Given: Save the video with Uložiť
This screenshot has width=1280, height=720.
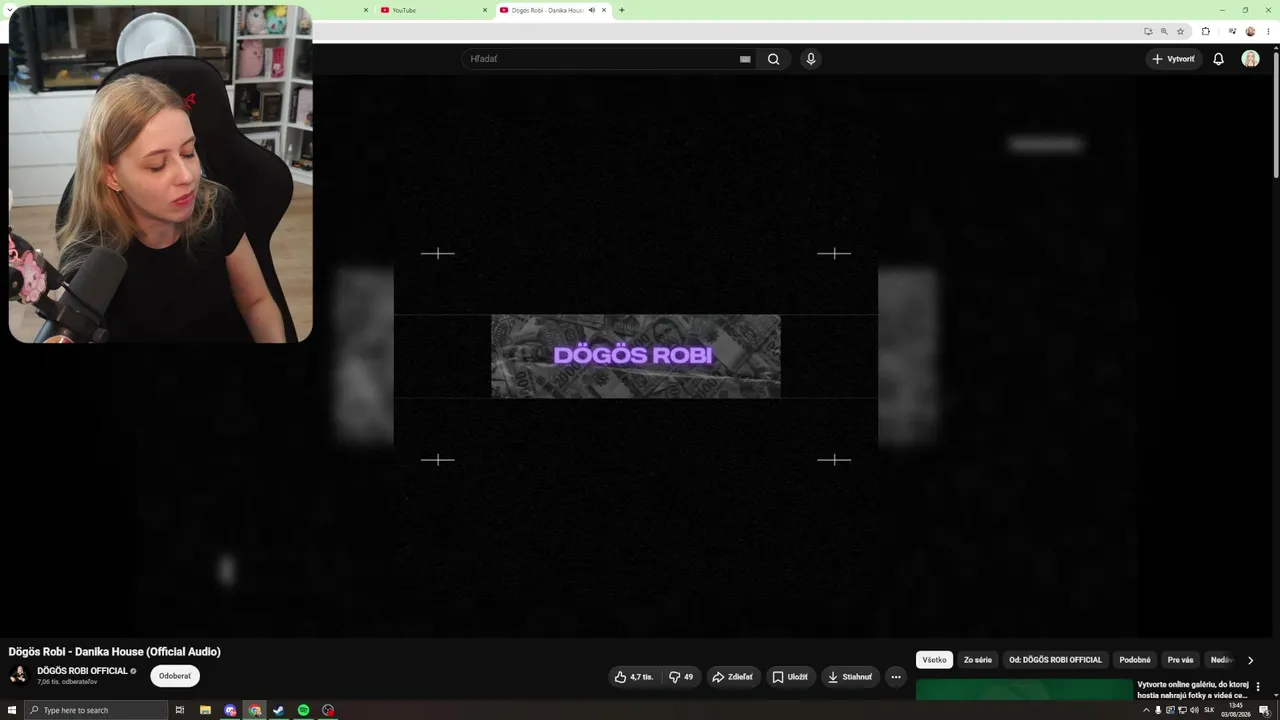Looking at the screenshot, I should [790, 677].
